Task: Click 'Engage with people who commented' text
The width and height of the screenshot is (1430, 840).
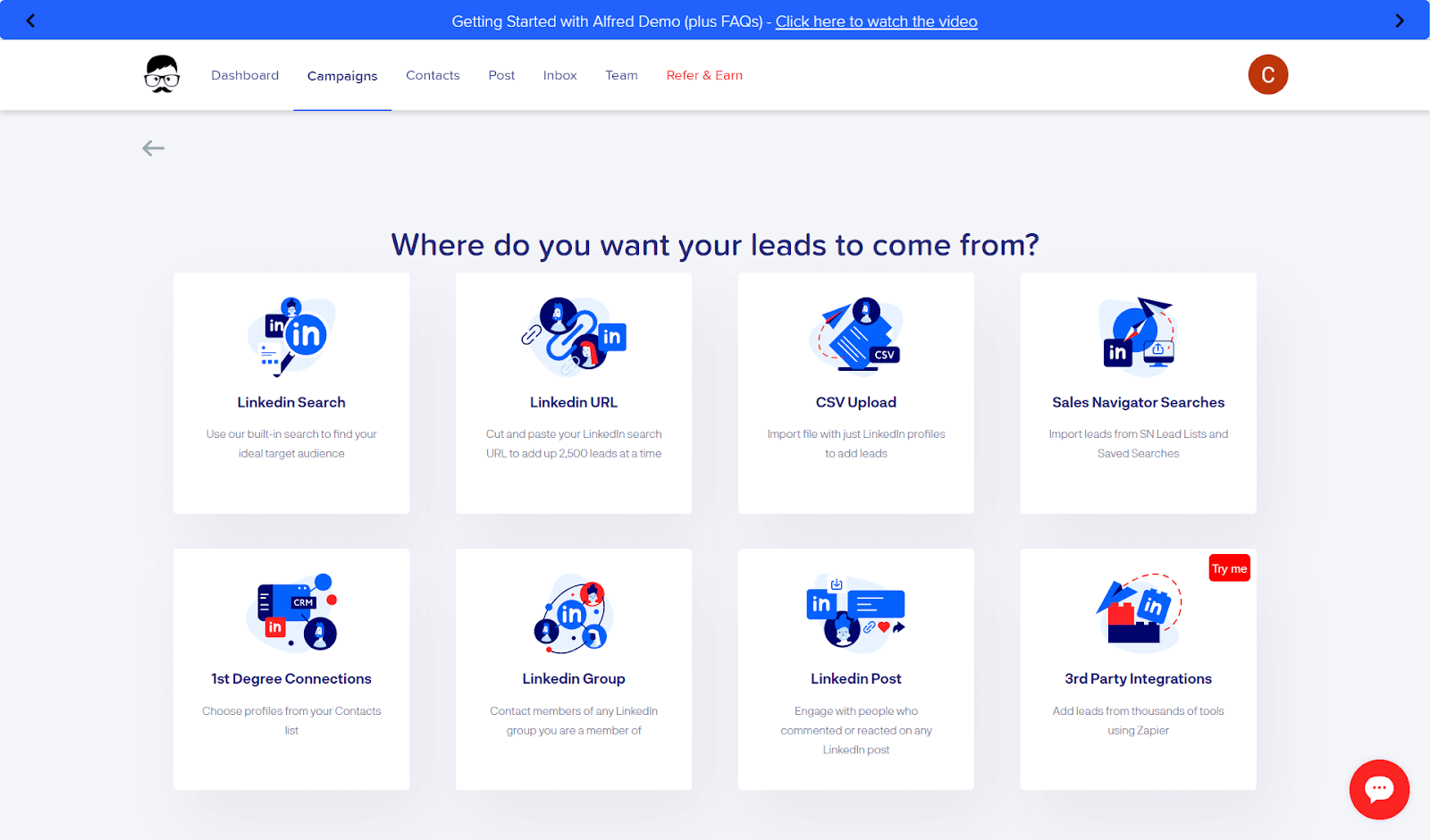Action: [x=856, y=730]
